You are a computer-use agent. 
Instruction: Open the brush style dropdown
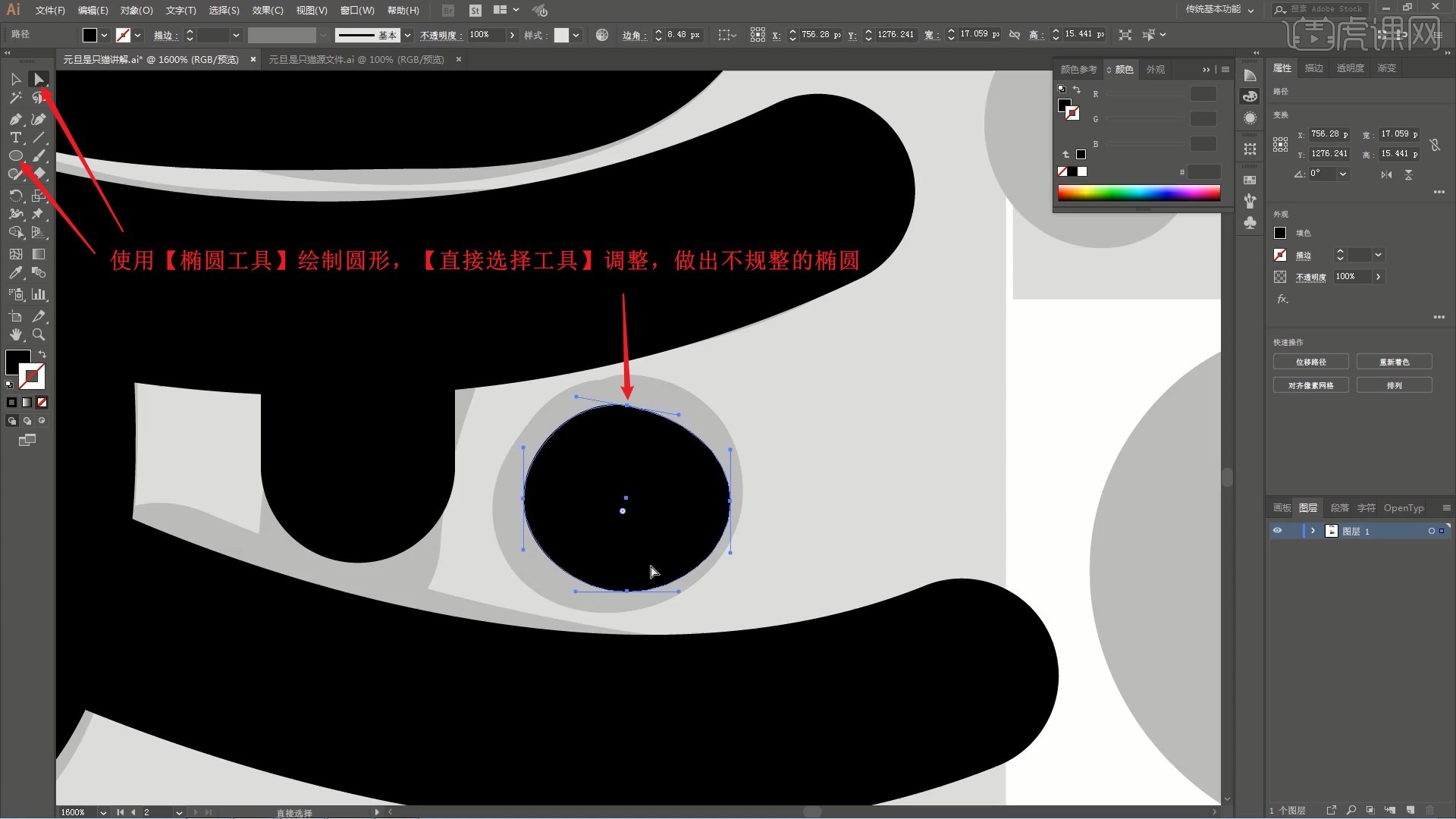pos(408,34)
